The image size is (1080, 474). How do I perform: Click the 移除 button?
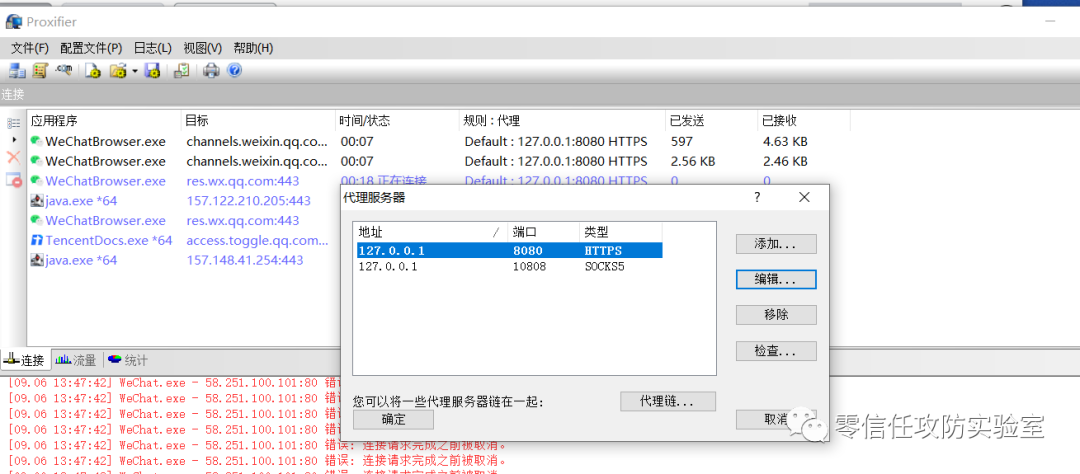point(776,315)
